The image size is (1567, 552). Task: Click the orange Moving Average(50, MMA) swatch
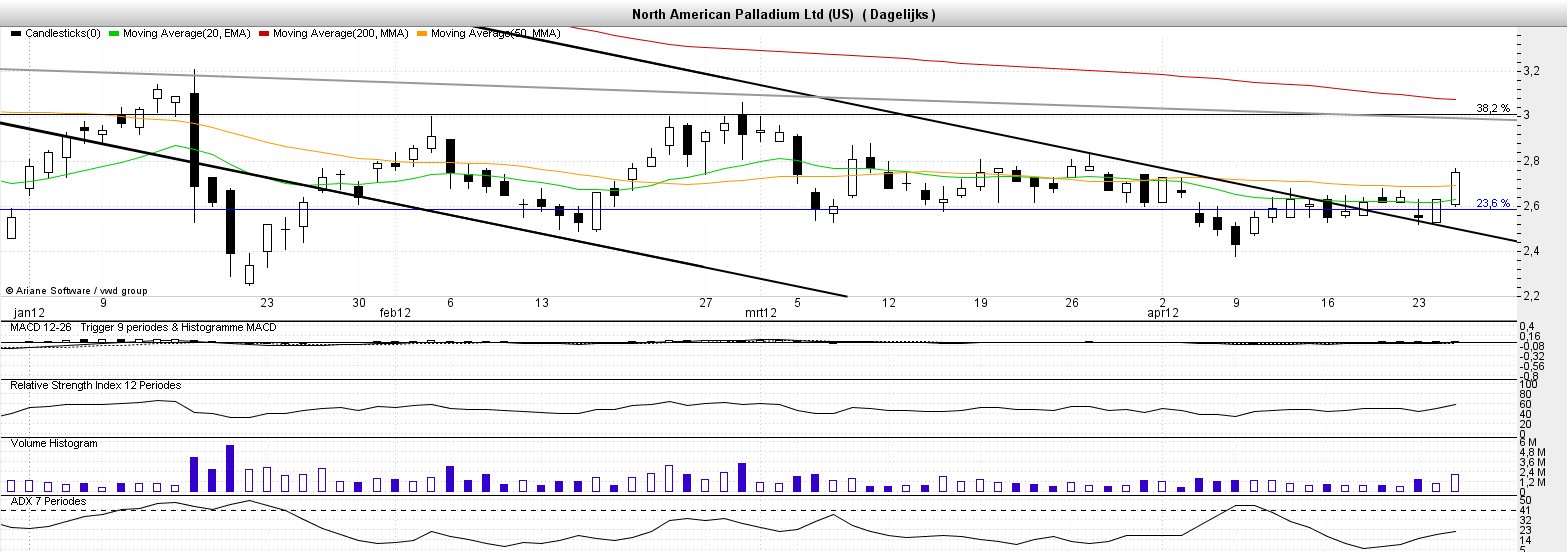(422, 34)
